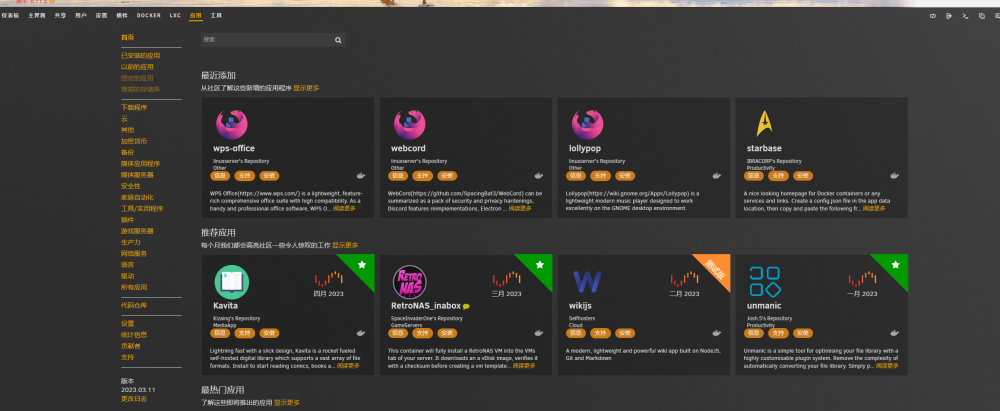
Task: Click the trend chart icon on unmanic card
Action: pos(862,279)
